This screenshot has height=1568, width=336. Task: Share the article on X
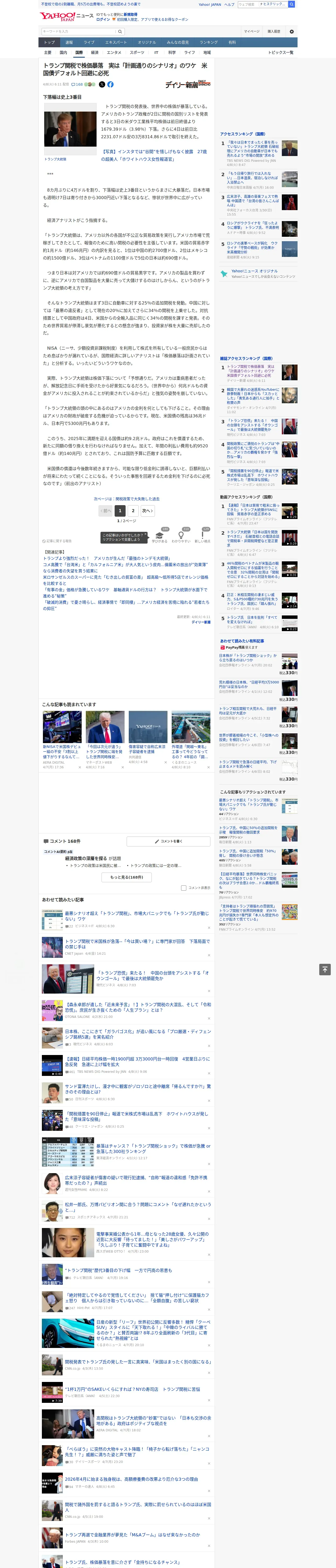click(x=102, y=85)
